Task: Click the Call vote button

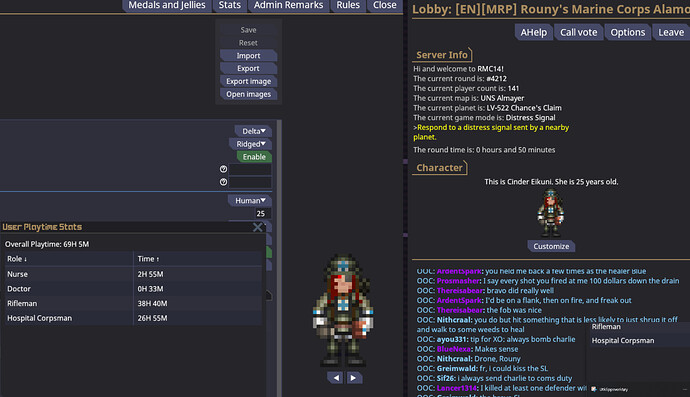Action: (578, 32)
